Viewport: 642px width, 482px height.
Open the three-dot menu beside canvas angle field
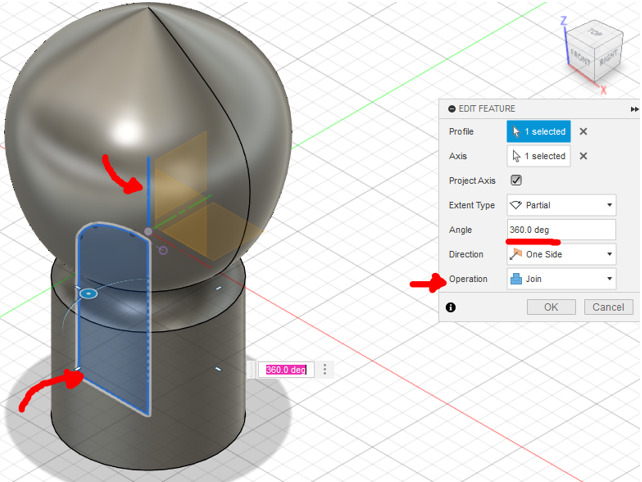tap(325, 369)
